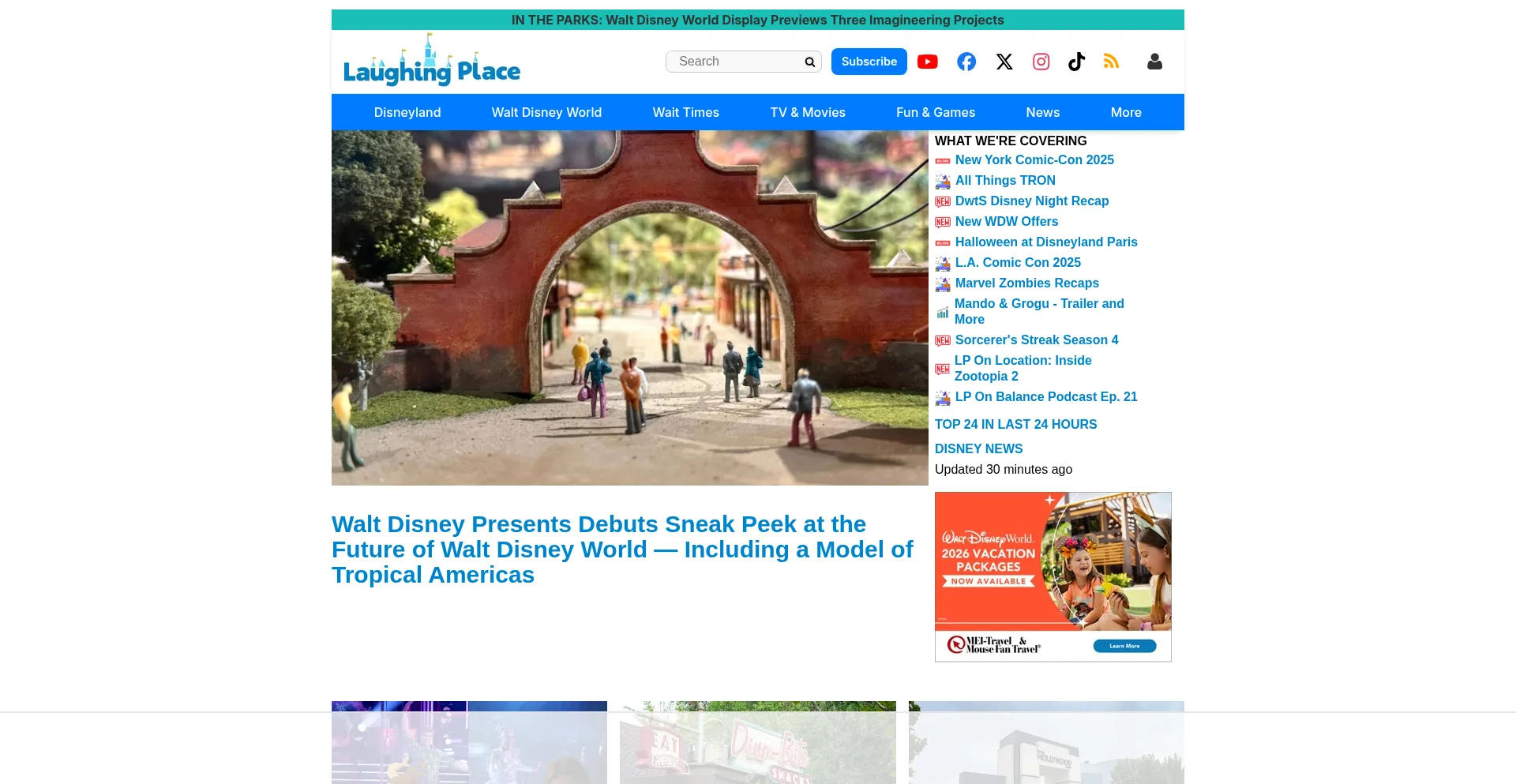Image resolution: width=1516 pixels, height=784 pixels.
Task: Click the orange RSS feed icon
Action: point(1112,62)
